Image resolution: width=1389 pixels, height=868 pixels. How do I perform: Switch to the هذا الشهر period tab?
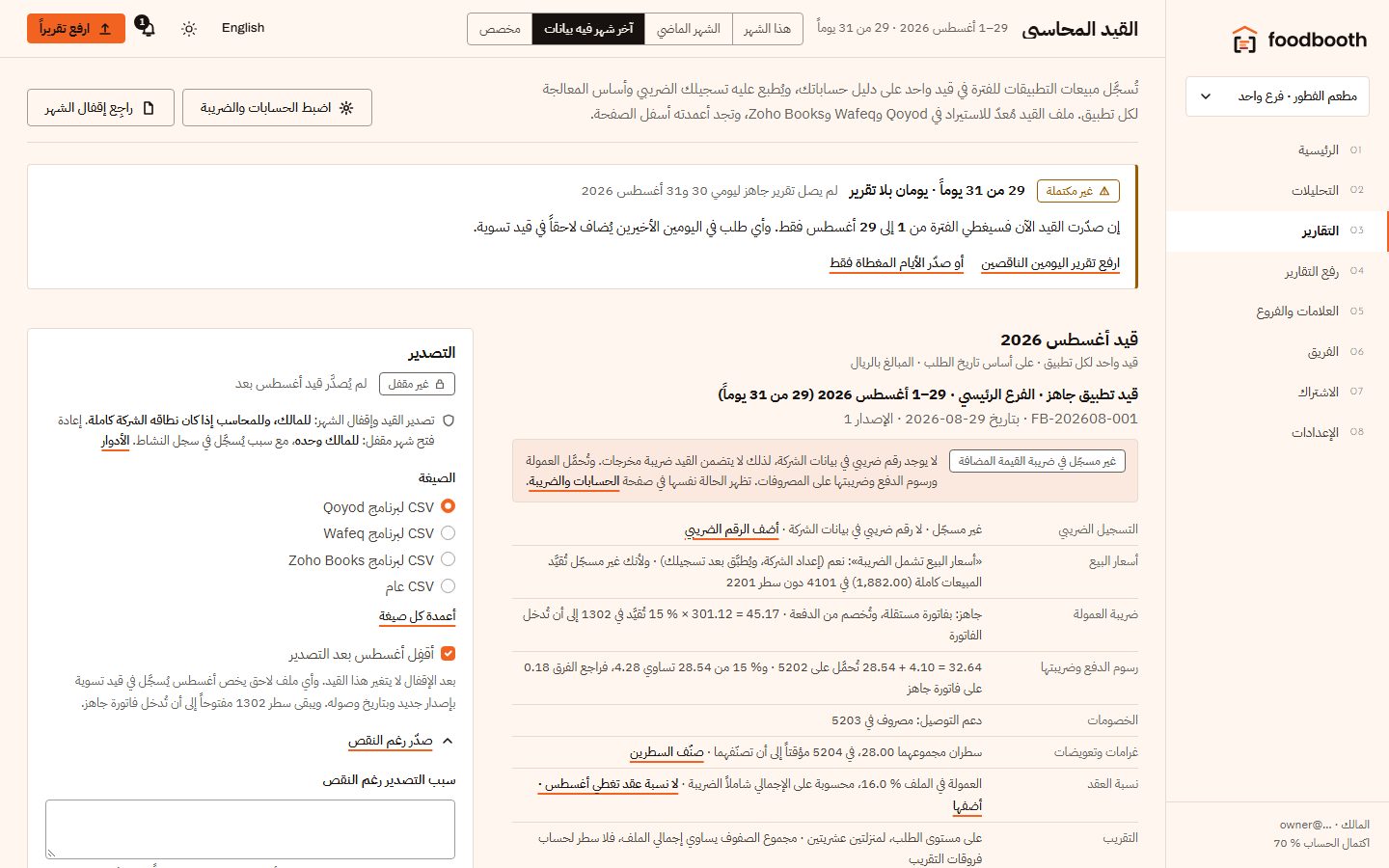click(x=768, y=29)
